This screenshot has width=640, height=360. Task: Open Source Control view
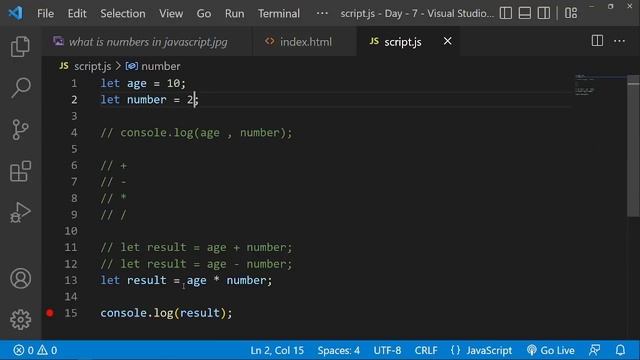click(20, 129)
